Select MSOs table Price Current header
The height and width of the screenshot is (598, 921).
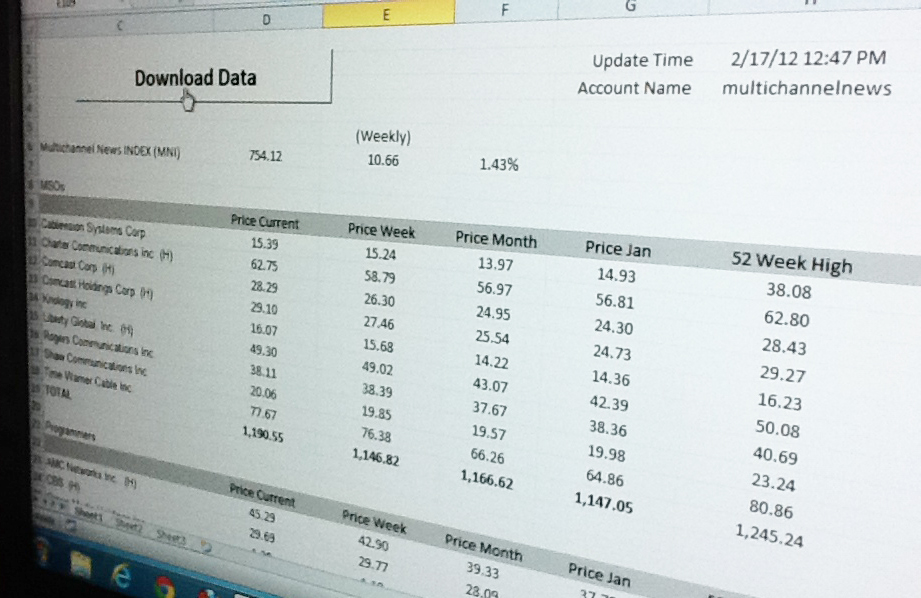pos(264,221)
